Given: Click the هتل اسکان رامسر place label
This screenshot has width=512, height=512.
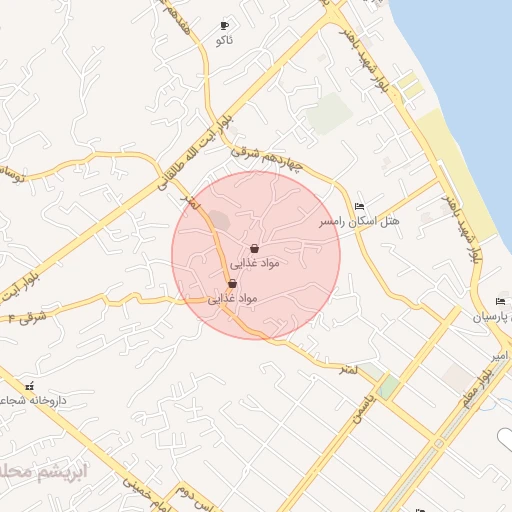Looking at the screenshot, I should pyautogui.click(x=359, y=222).
